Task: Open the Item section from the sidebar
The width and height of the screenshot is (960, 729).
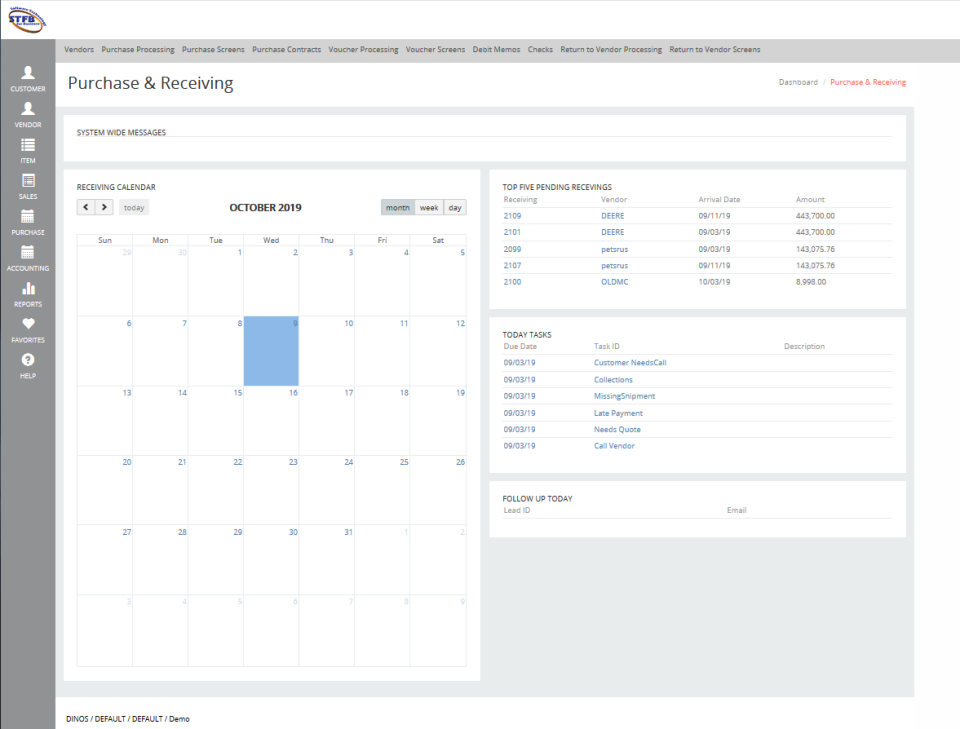Action: [27, 150]
